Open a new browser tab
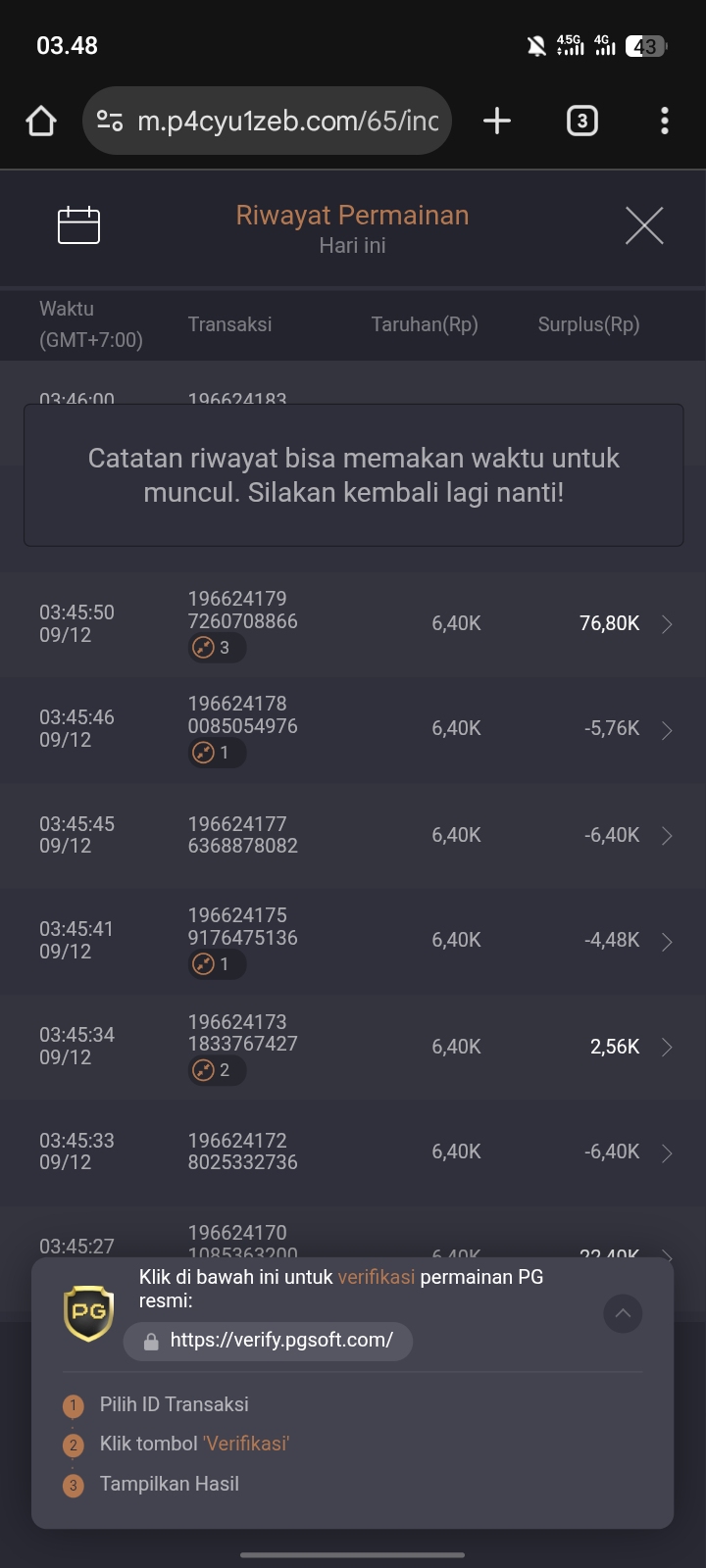The image size is (706, 1568). [x=497, y=122]
